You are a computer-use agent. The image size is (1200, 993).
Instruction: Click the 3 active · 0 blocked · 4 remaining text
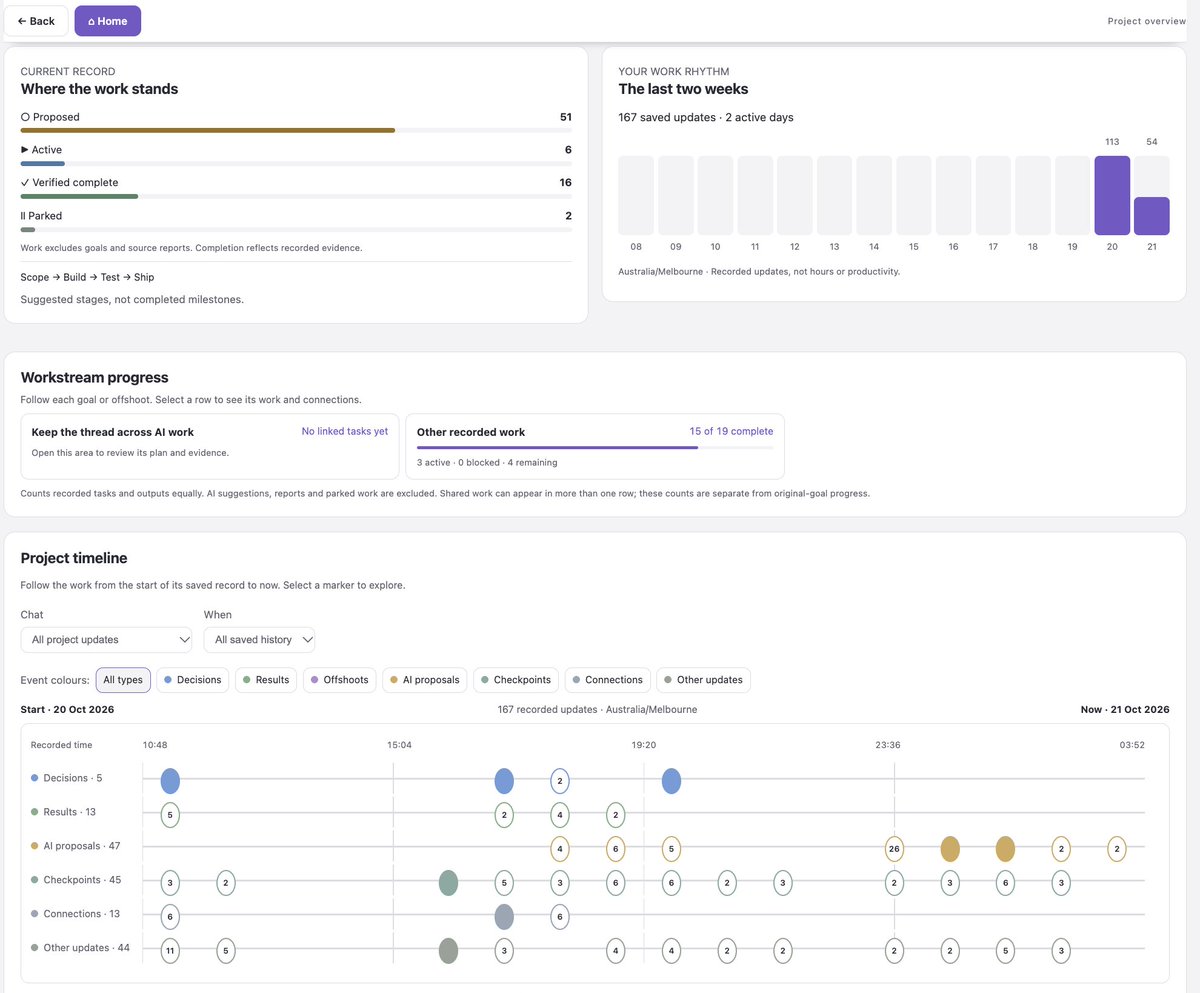click(x=487, y=463)
